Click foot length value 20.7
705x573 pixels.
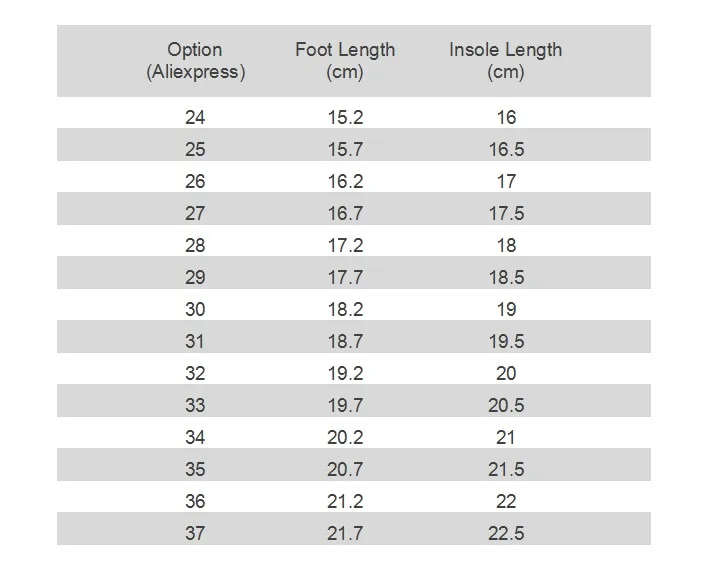(345, 470)
